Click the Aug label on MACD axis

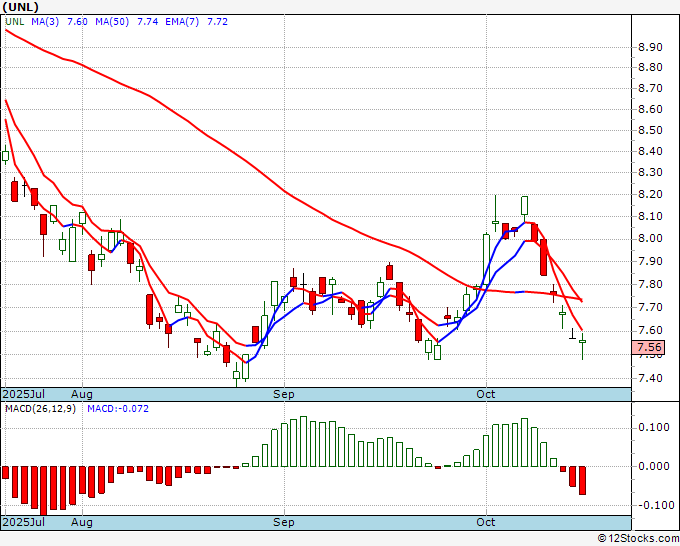(x=82, y=522)
